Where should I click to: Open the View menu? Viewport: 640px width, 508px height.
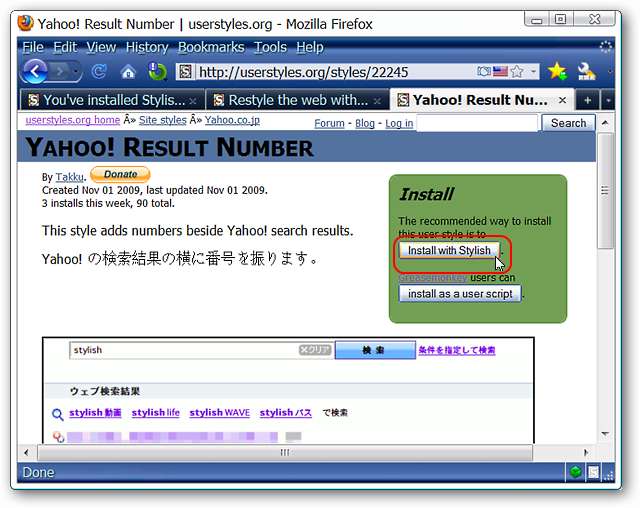[101, 47]
